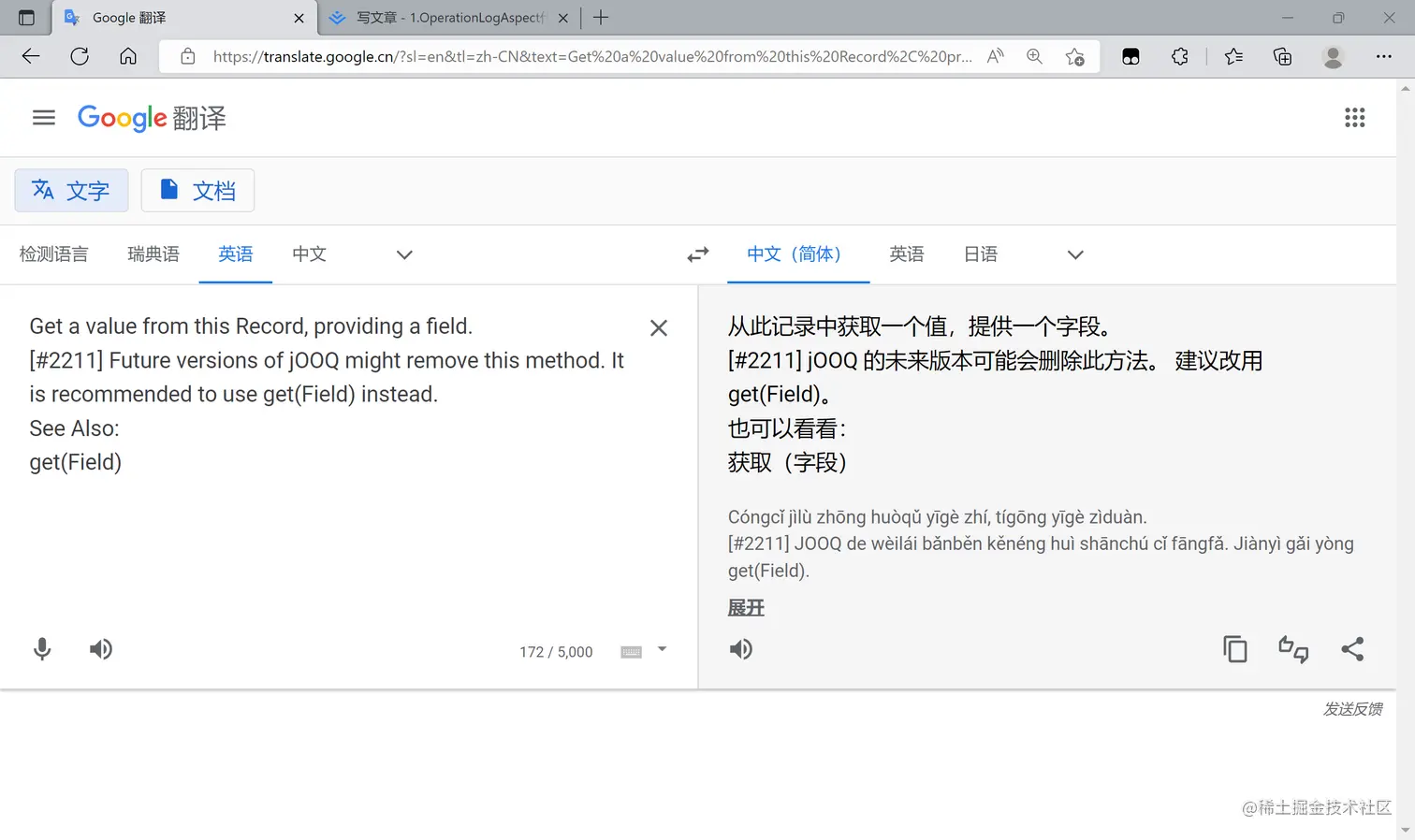Start voice input with microphone icon
Viewport: 1415px width, 840px height.
pyautogui.click(x=42, y=649)
